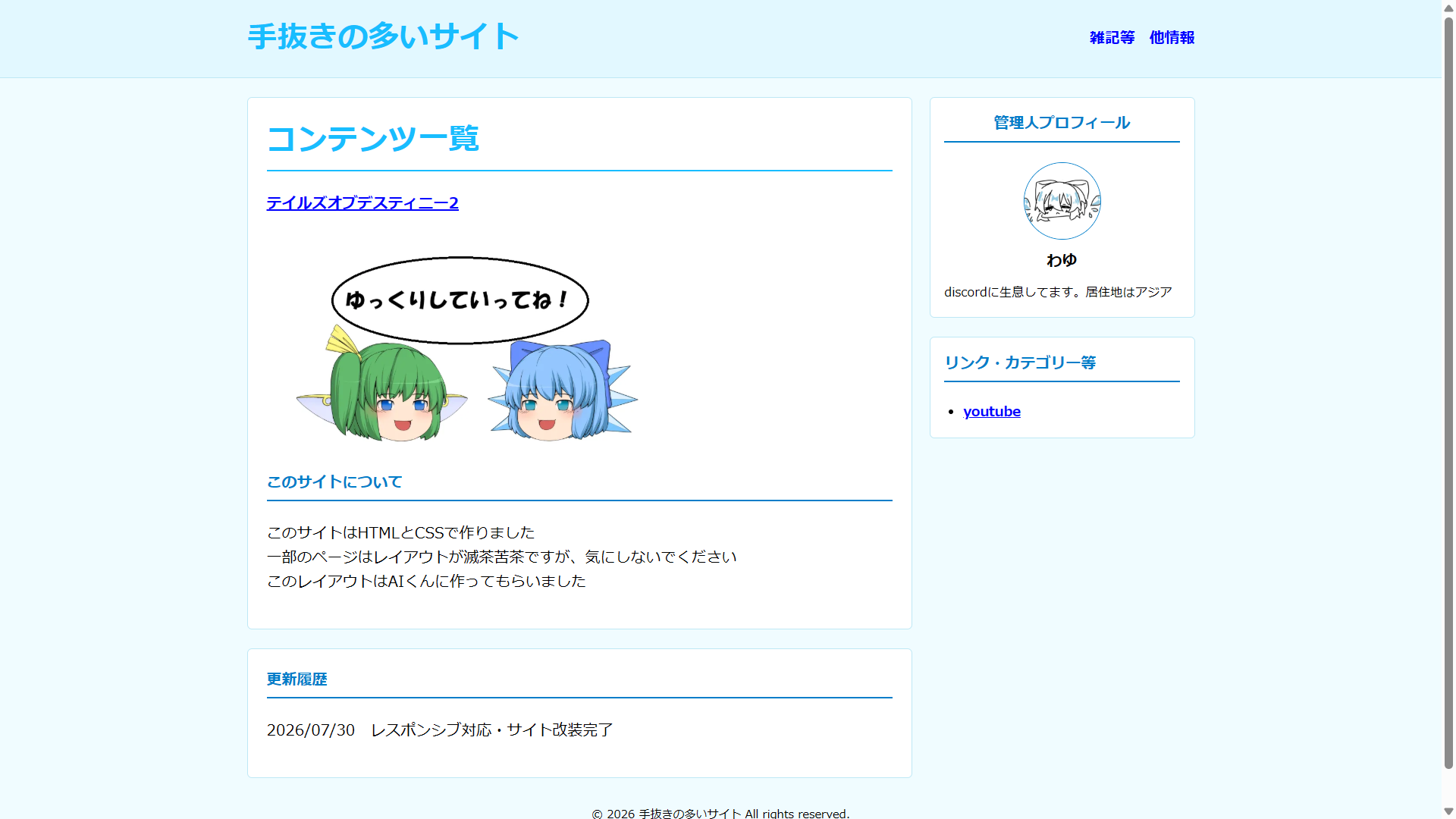The height and width of the screenshot is (819, 1456).
Task: Click the yukkuri characters illustration
Action: (466, 348)
